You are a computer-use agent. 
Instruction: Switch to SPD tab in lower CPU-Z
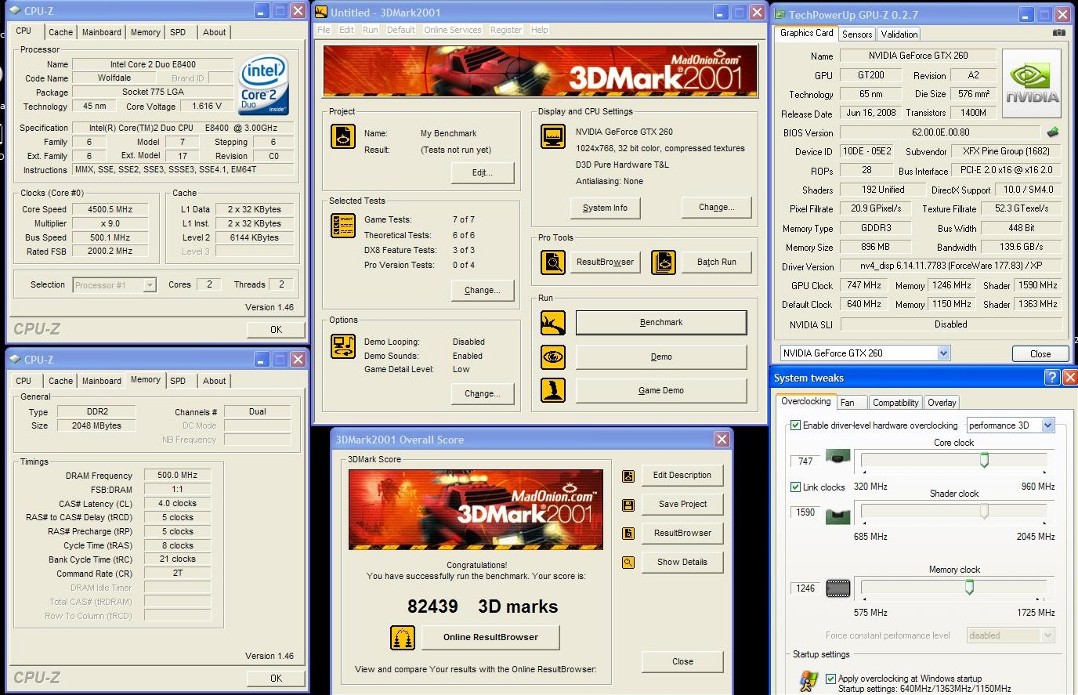tap(178, 381)
